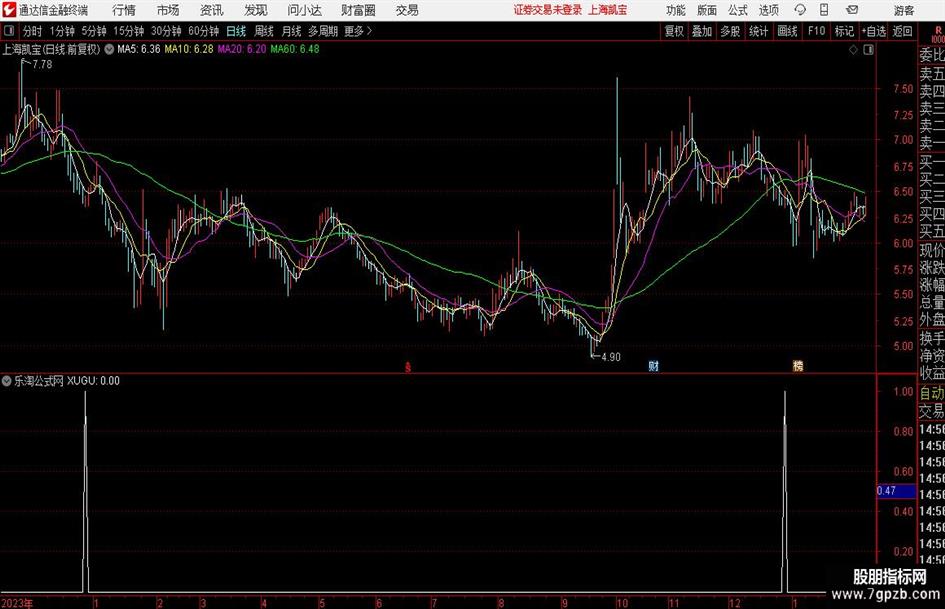Switch to 30分钟 period
The width and height of the screenshot is (945, 609).
pos(166,31)
